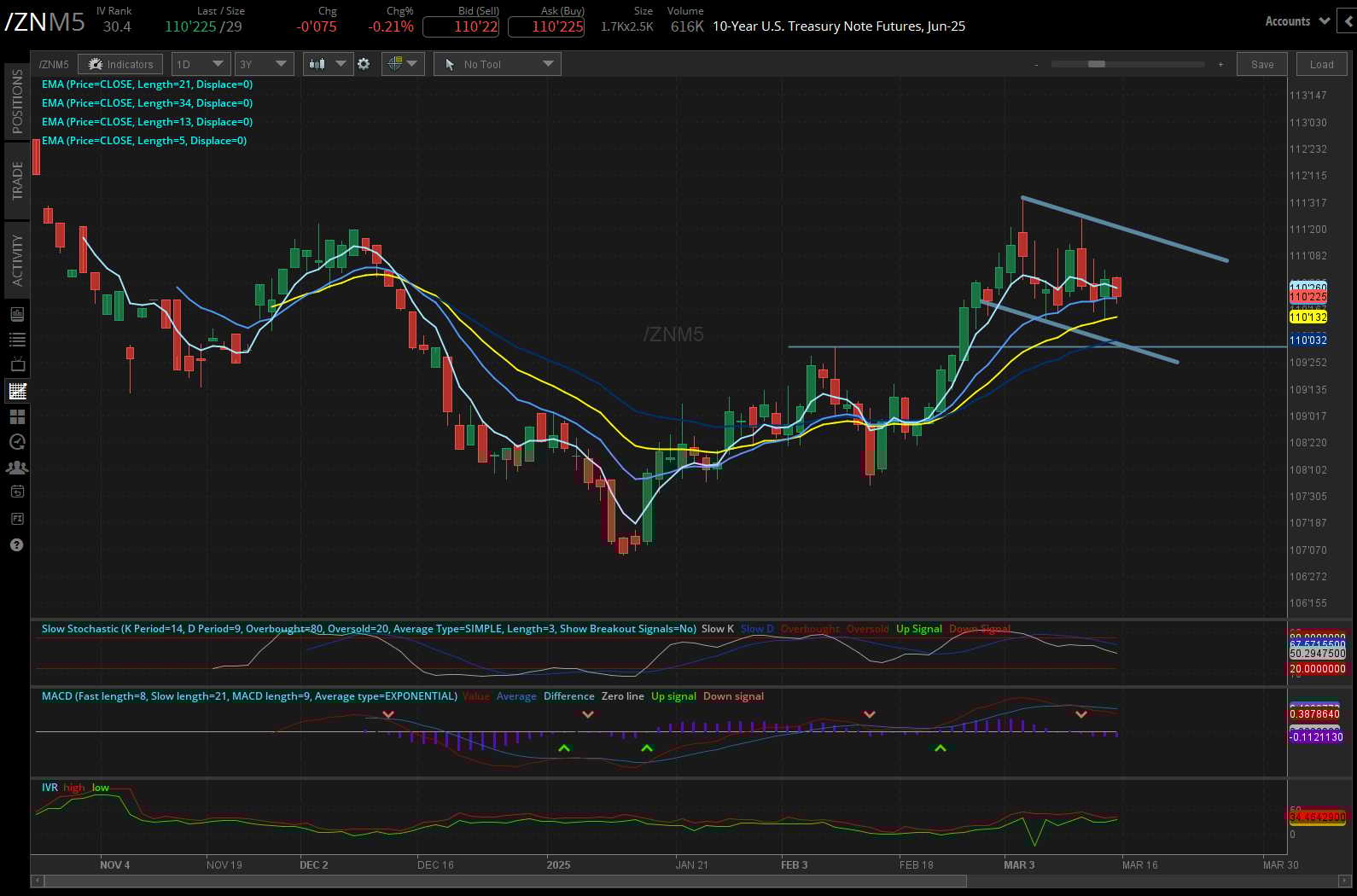The height and width of the screenshot is (896, 1357).
Task: Open the calendar events icon in sidebar
Action: point(17,492)
